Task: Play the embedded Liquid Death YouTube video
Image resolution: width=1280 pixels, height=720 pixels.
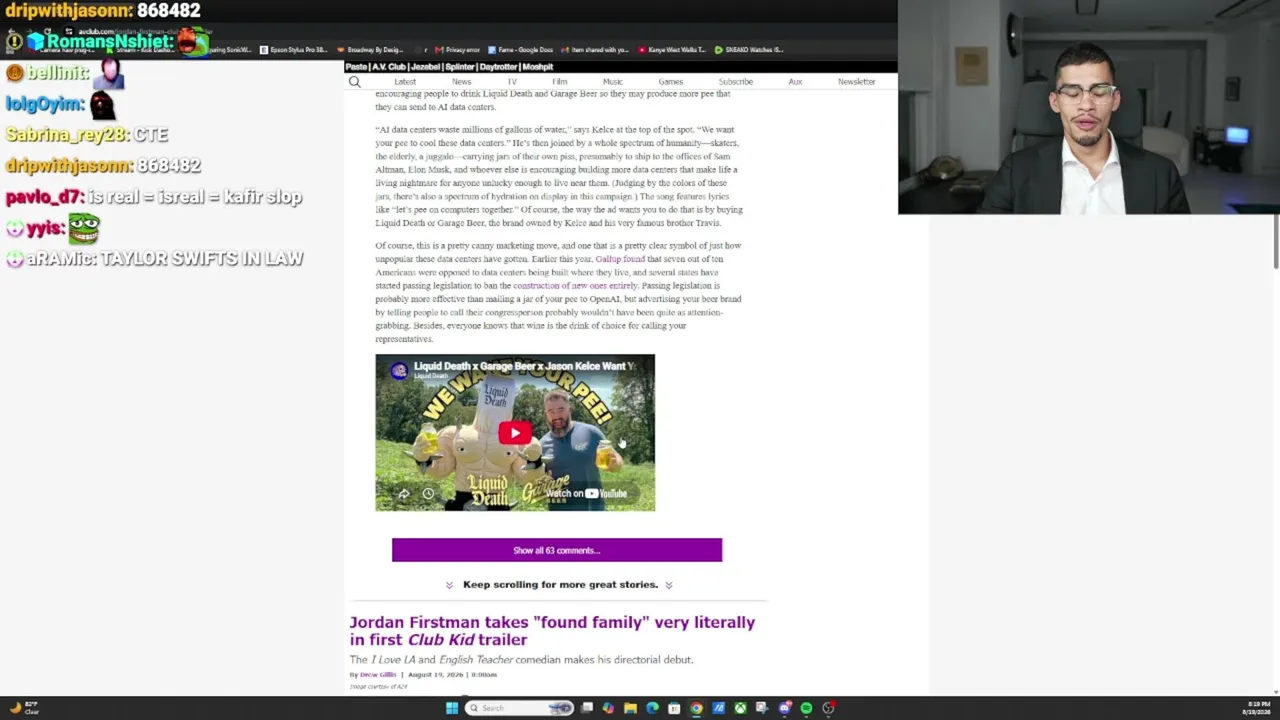Action: click(515, 433)
